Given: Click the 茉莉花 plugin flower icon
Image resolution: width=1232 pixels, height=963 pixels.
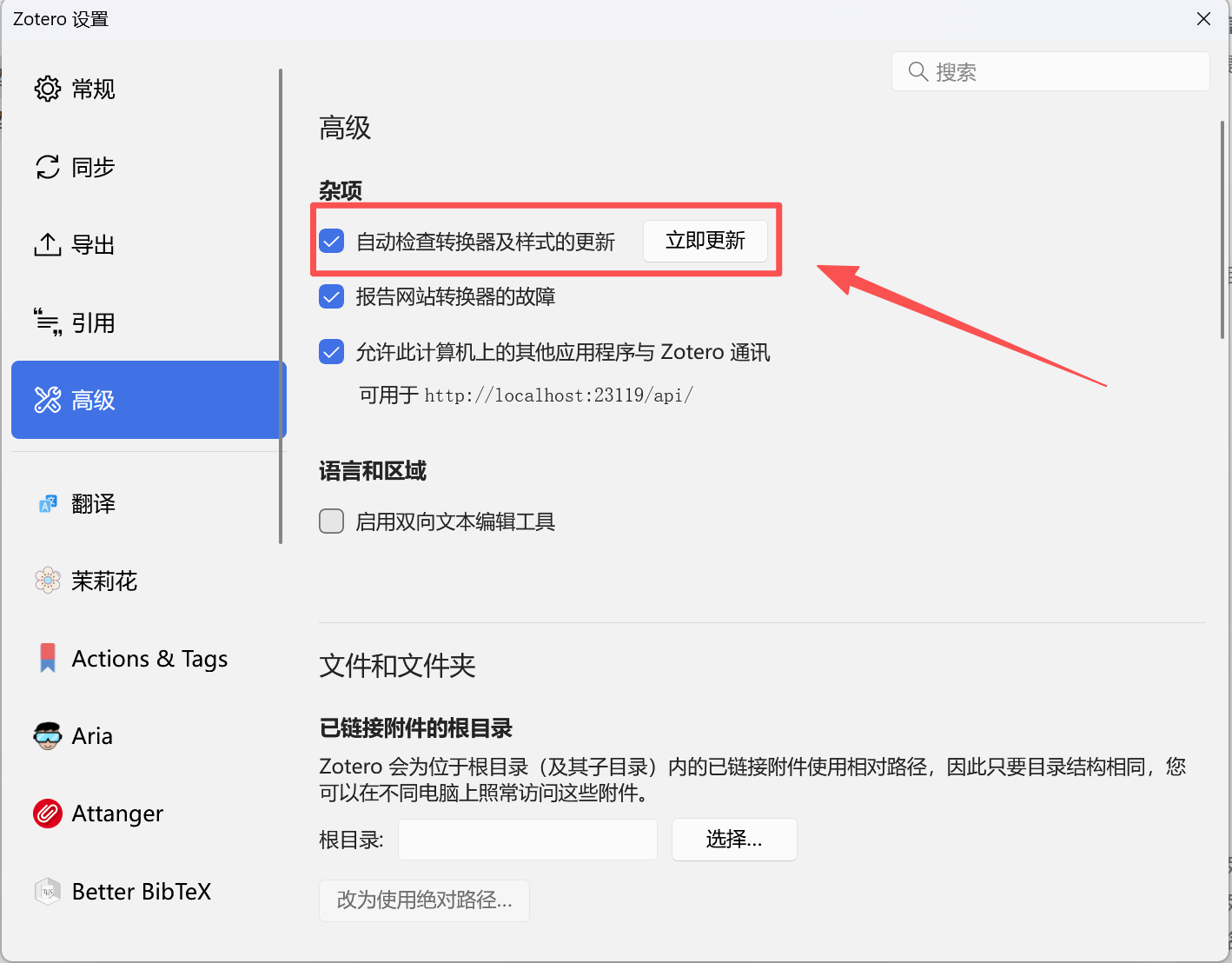Looking at the screenshot, I should [48, 581].
